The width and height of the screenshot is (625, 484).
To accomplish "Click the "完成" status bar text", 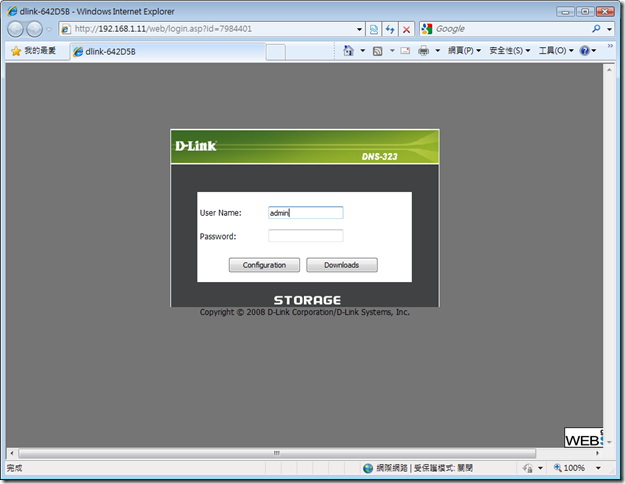I will [x=14, y=468].
